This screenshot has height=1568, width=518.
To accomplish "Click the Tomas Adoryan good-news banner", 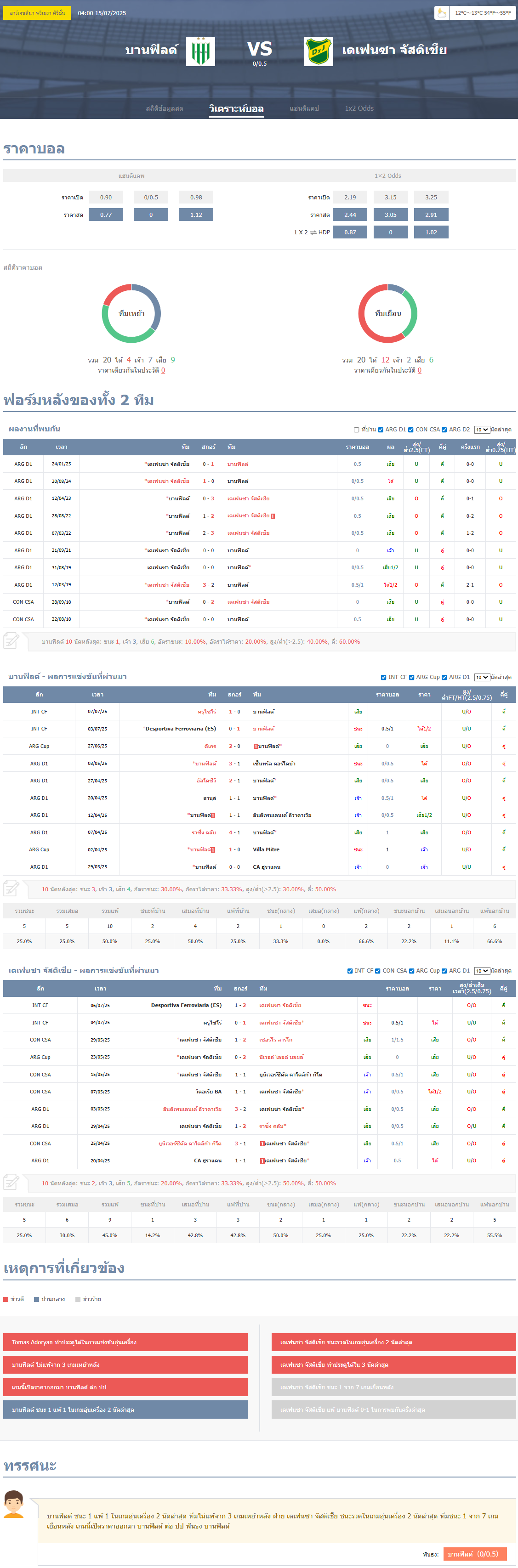I will [125, 1342].
